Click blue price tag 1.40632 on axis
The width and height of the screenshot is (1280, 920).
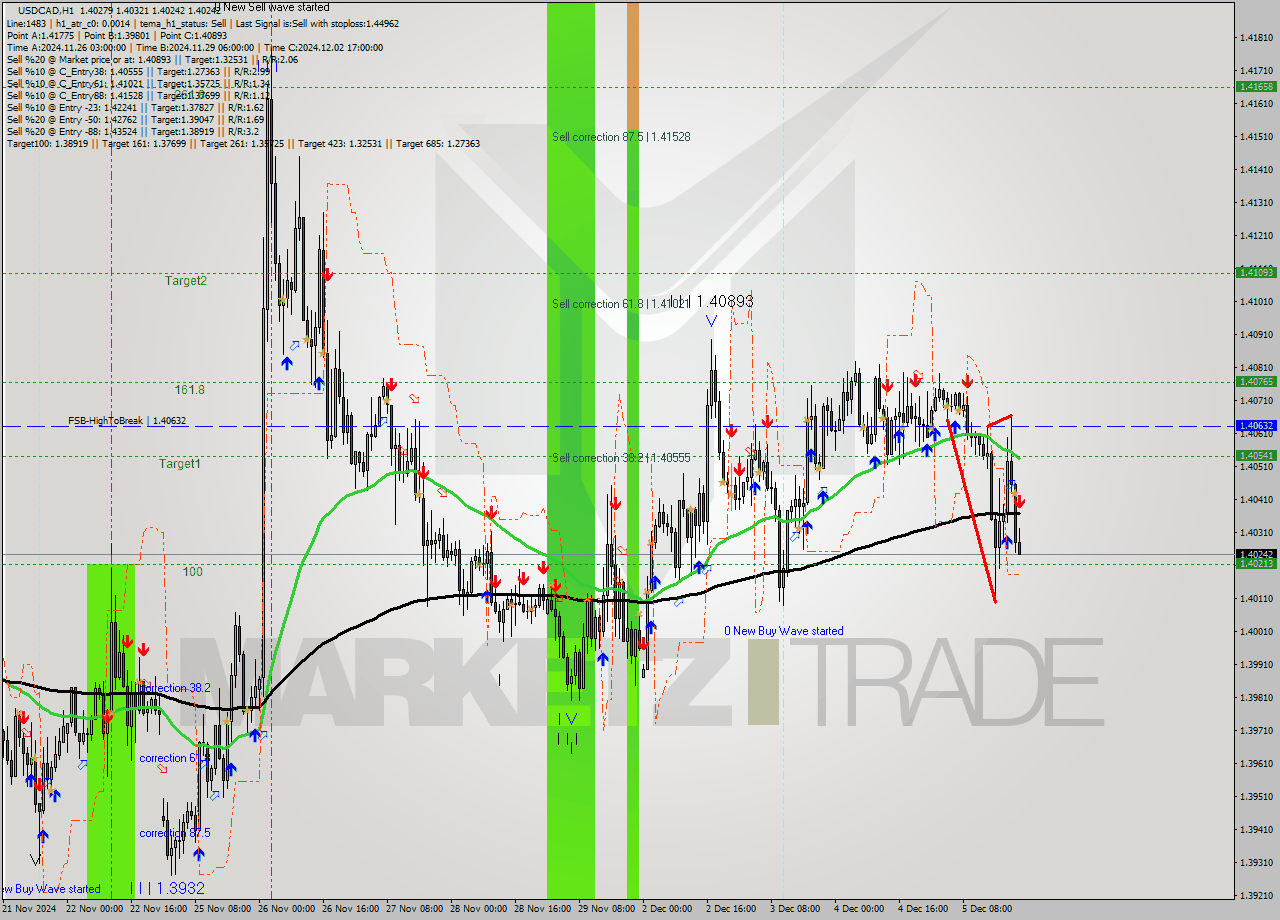click(x=1256, y=425)
